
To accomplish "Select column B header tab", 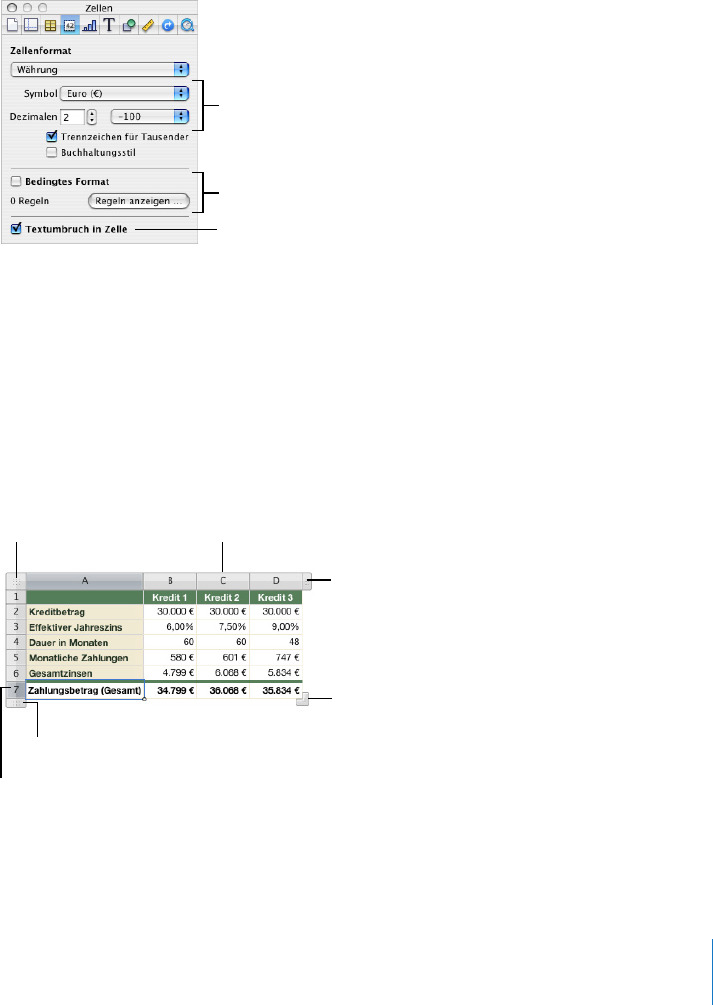I will [170, 581].
